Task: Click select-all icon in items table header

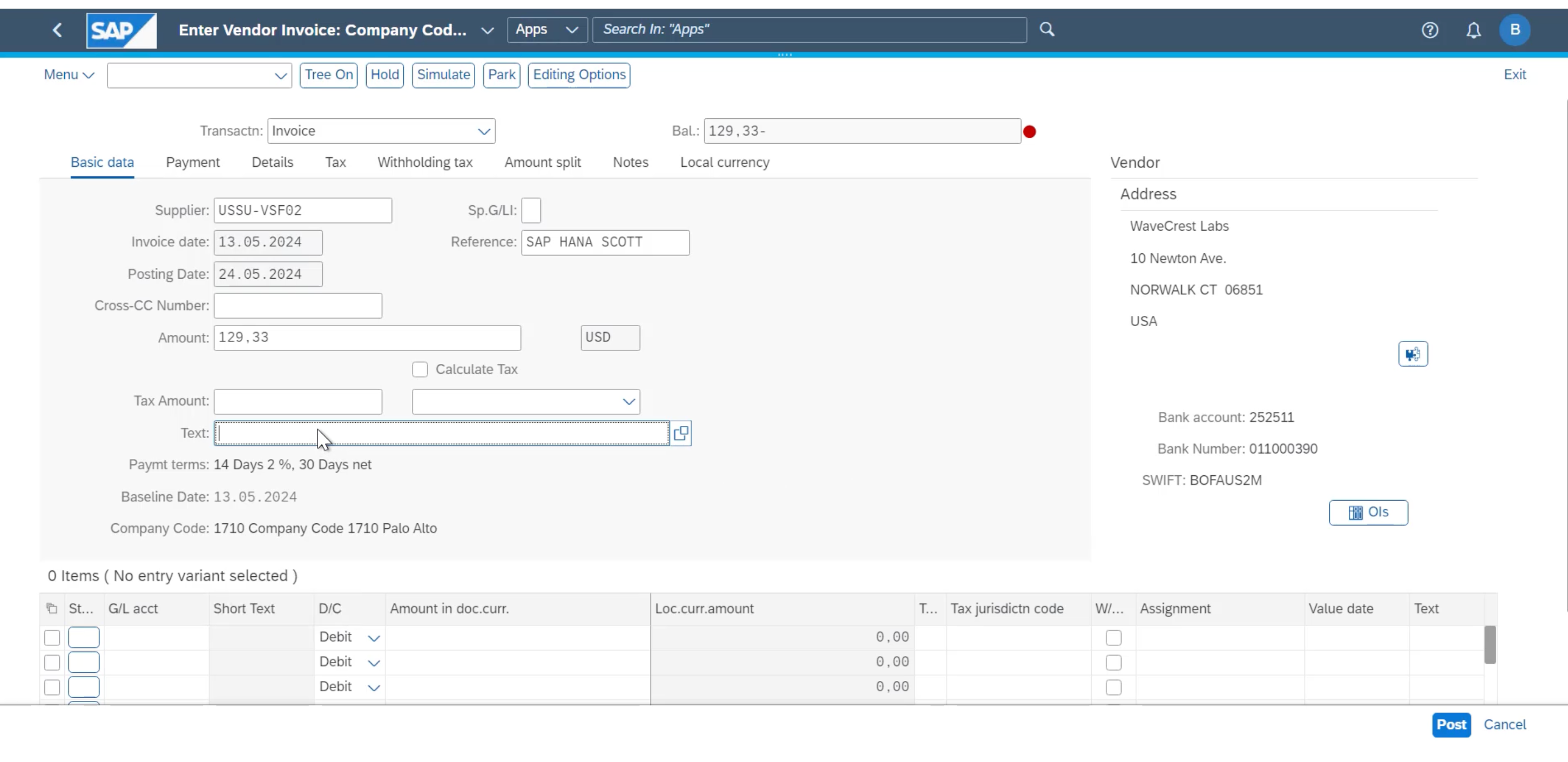Action: click(52, 609)
